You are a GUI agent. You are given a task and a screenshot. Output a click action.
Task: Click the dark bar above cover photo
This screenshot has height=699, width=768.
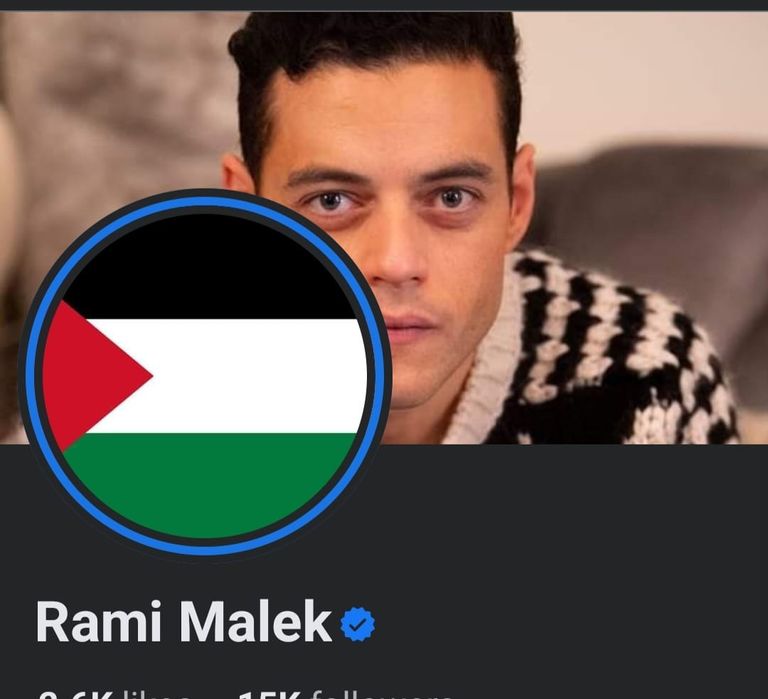pos(384,5)
